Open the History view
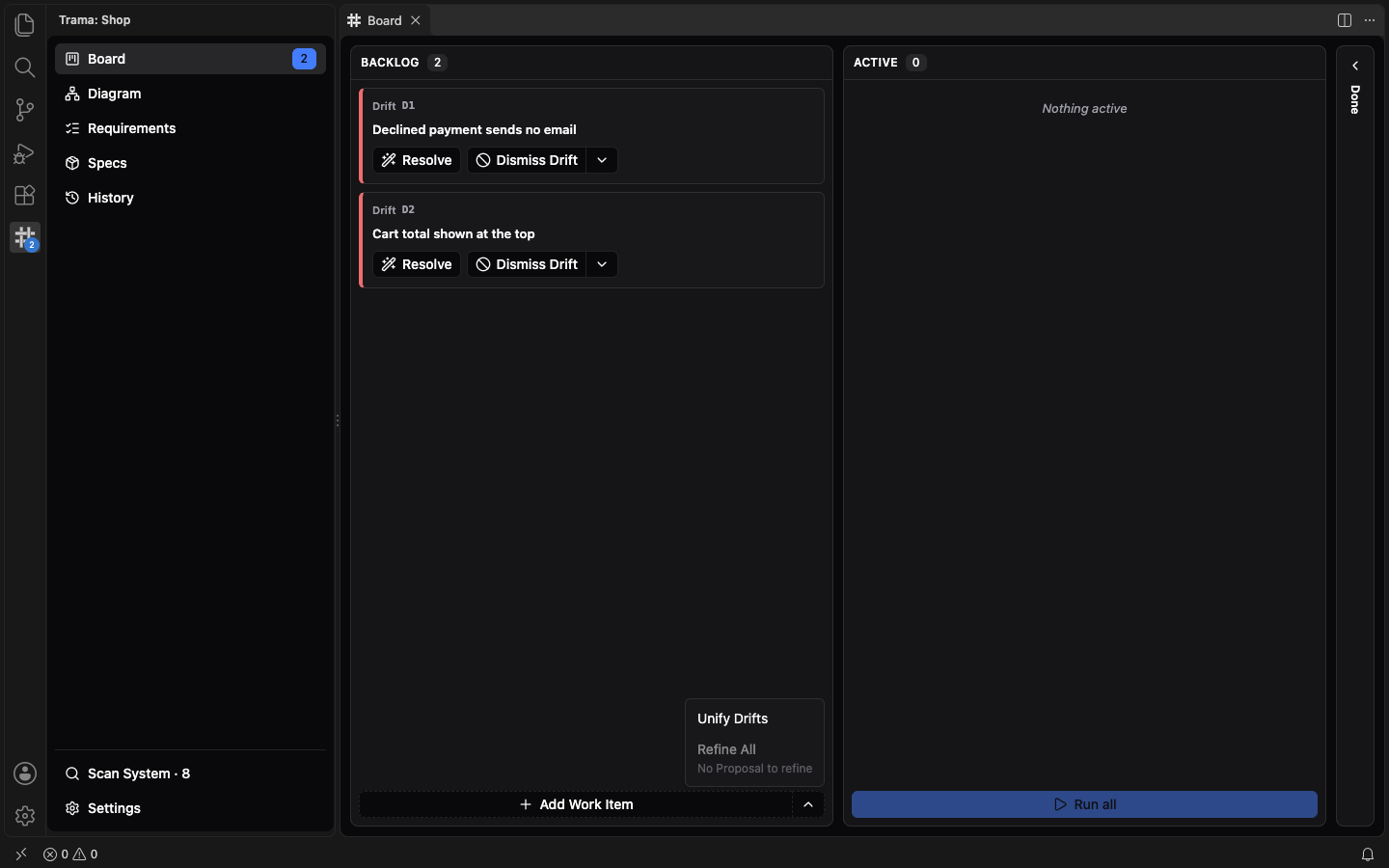 pyautogui.click(x=190, y=198)
